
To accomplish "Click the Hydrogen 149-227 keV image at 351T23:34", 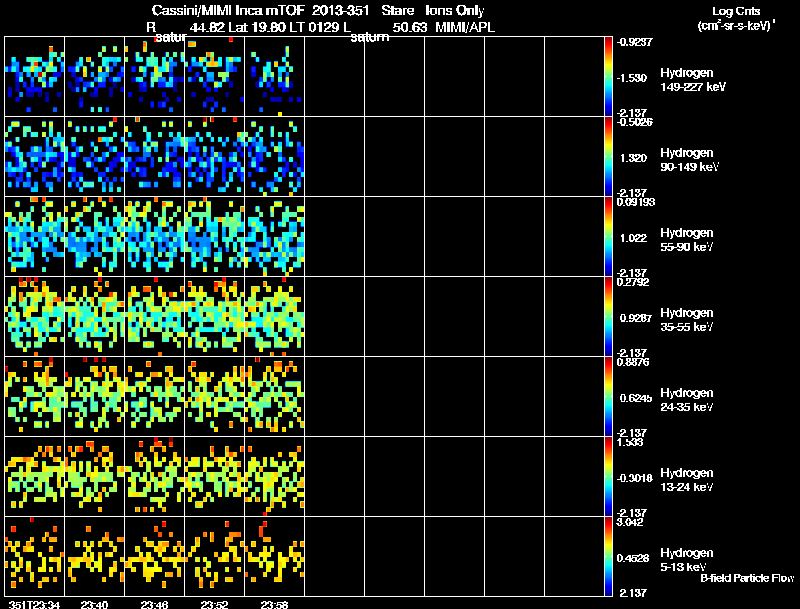I will 35,77.
